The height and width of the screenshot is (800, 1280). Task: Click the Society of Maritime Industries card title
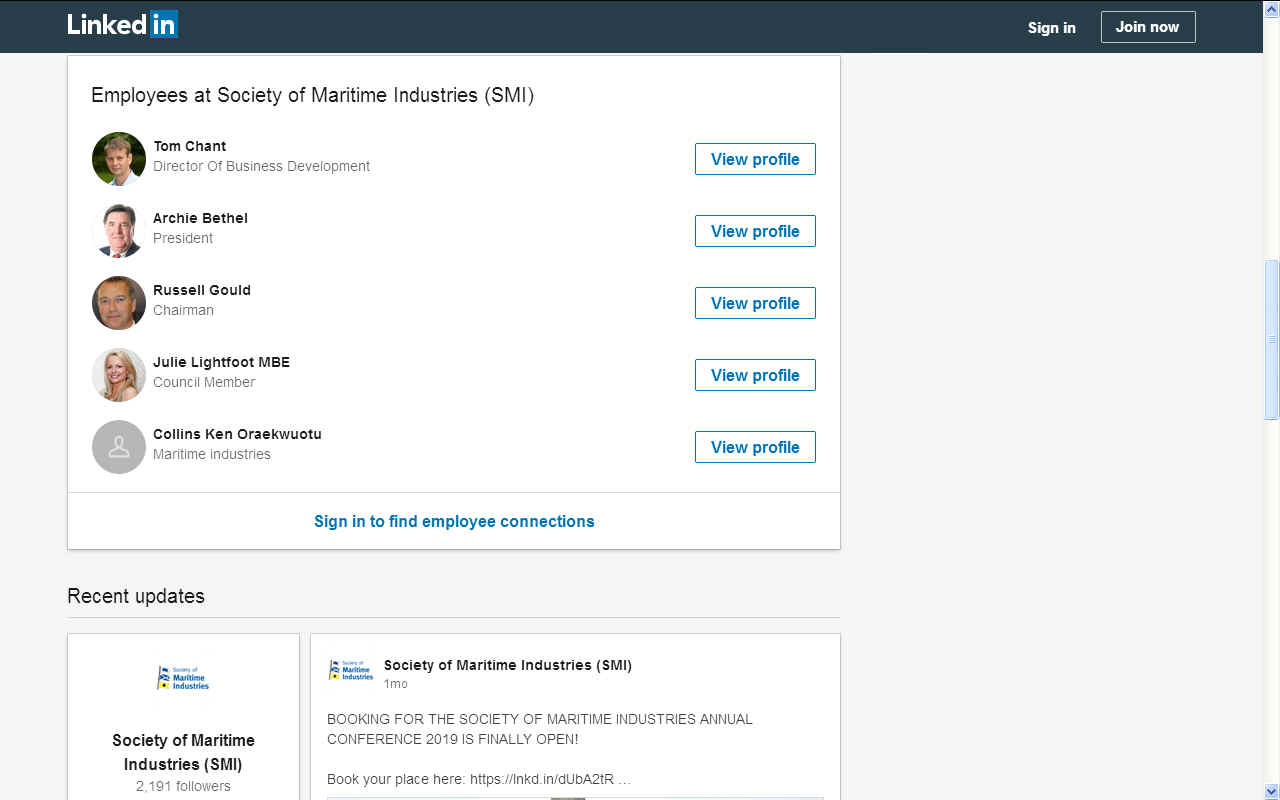[183, 752]
